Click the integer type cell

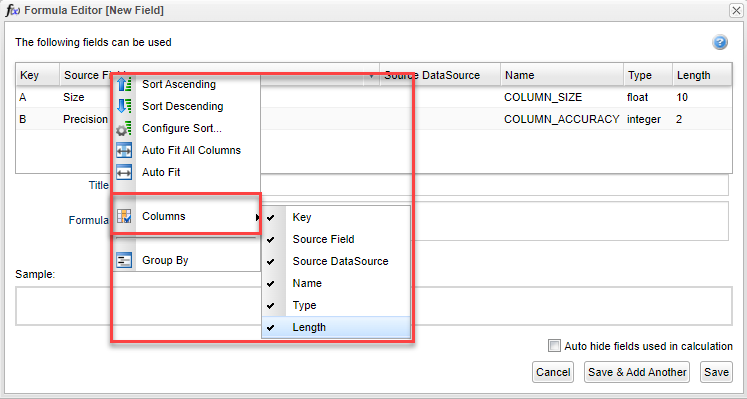(x=644, y=119)
